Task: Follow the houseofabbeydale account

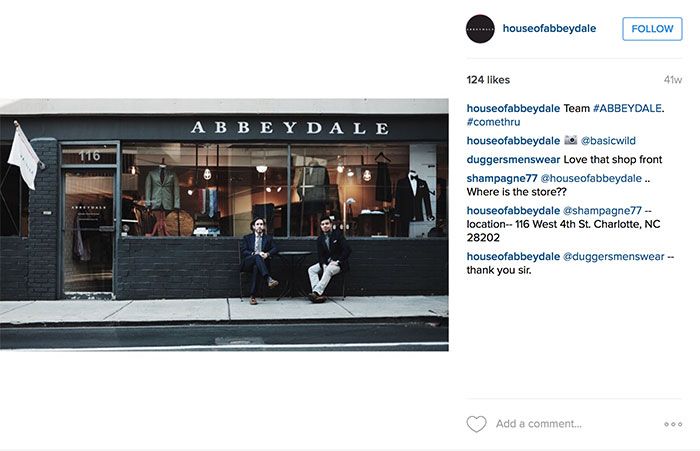Action: point(652,29)
